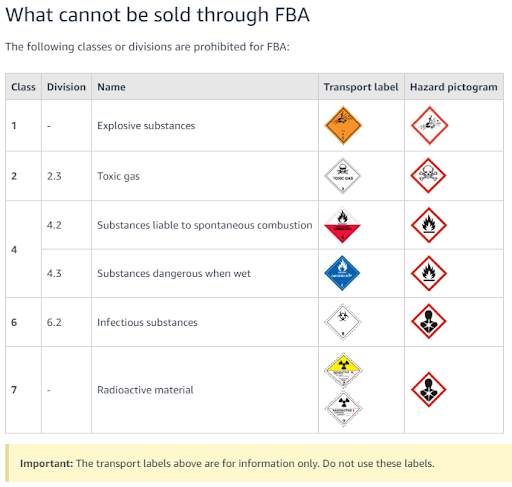Select the Name column header
Image resolution: width=512 pixels, height=487 pixels.
(111, 87)
